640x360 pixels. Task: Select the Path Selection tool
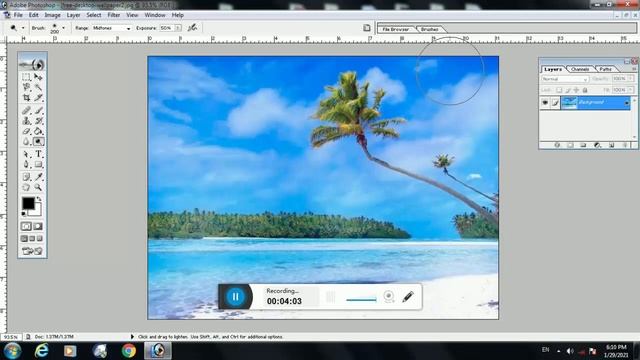(x=27, y=154)
